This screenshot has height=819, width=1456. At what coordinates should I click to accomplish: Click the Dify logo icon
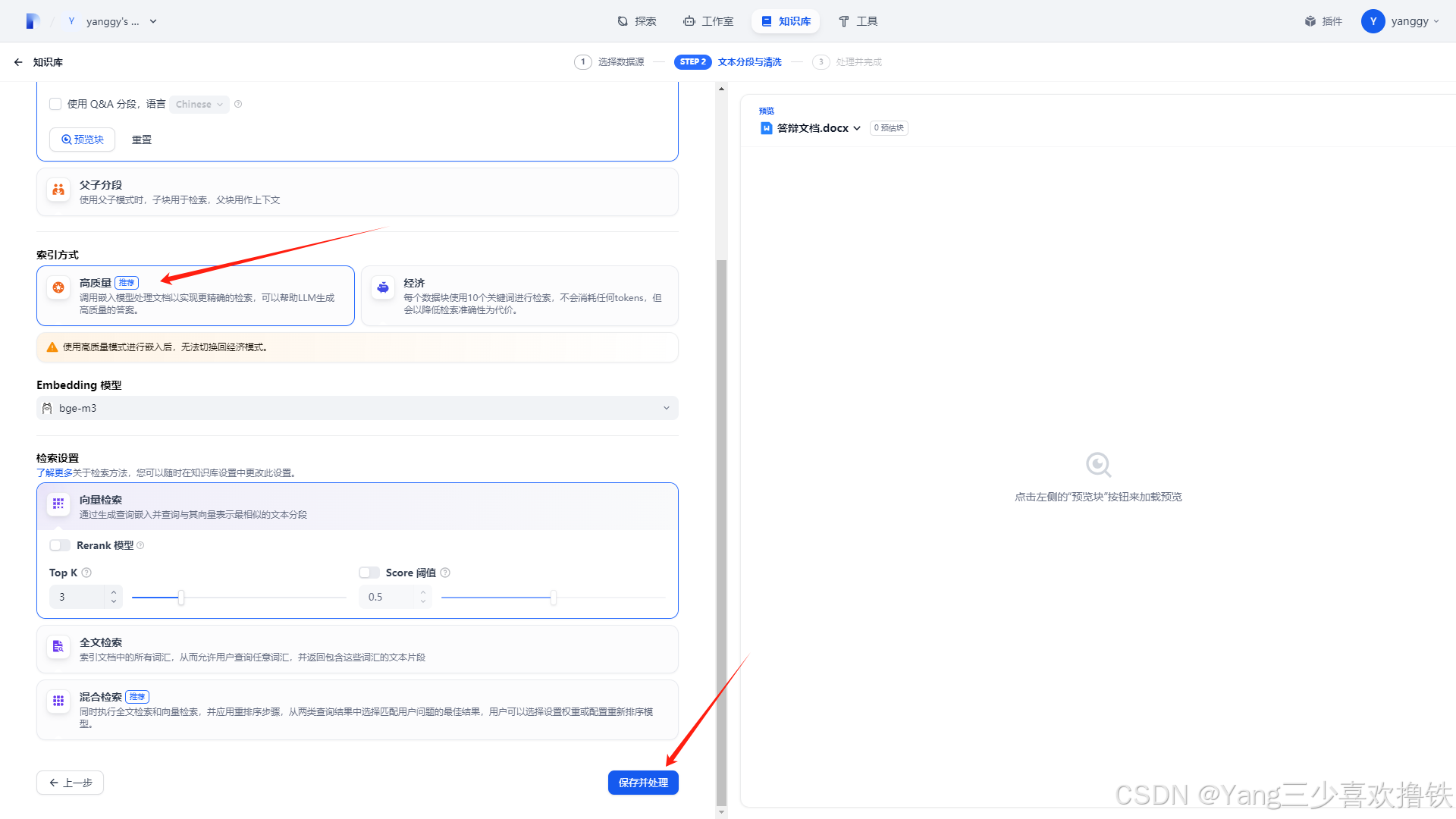(x=32, y=21)
